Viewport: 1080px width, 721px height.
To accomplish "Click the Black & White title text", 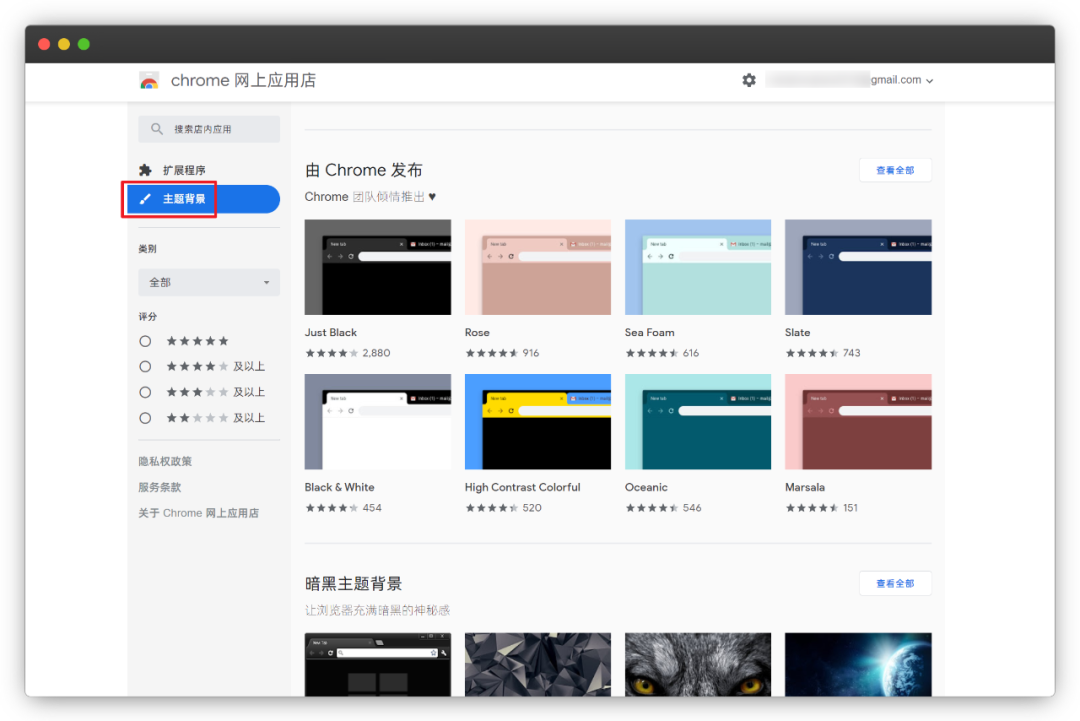I will click(340, 487).
